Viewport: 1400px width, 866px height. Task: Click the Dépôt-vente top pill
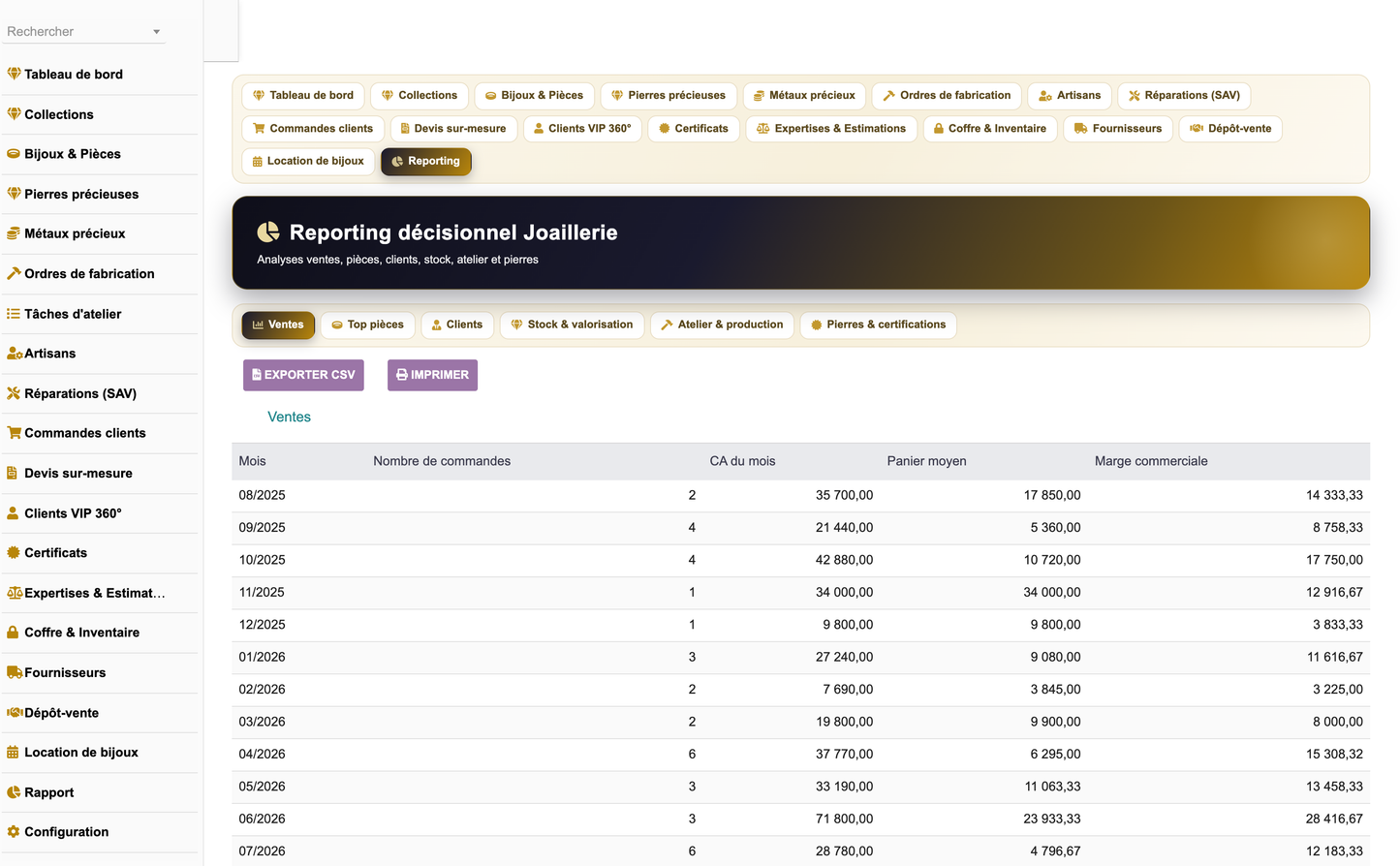click(x=1230, y=129)
